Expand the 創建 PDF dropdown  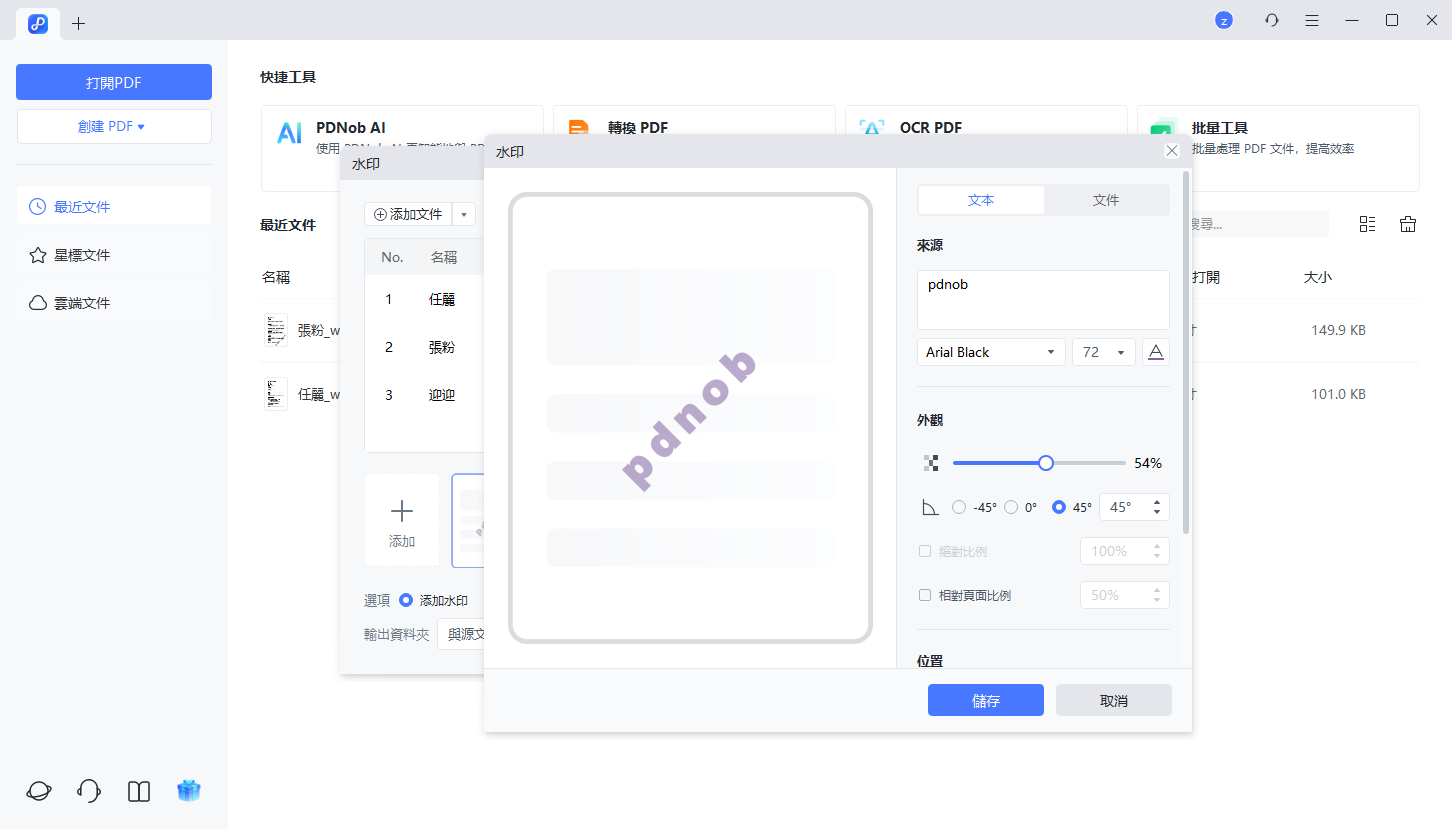coord(114,127)
